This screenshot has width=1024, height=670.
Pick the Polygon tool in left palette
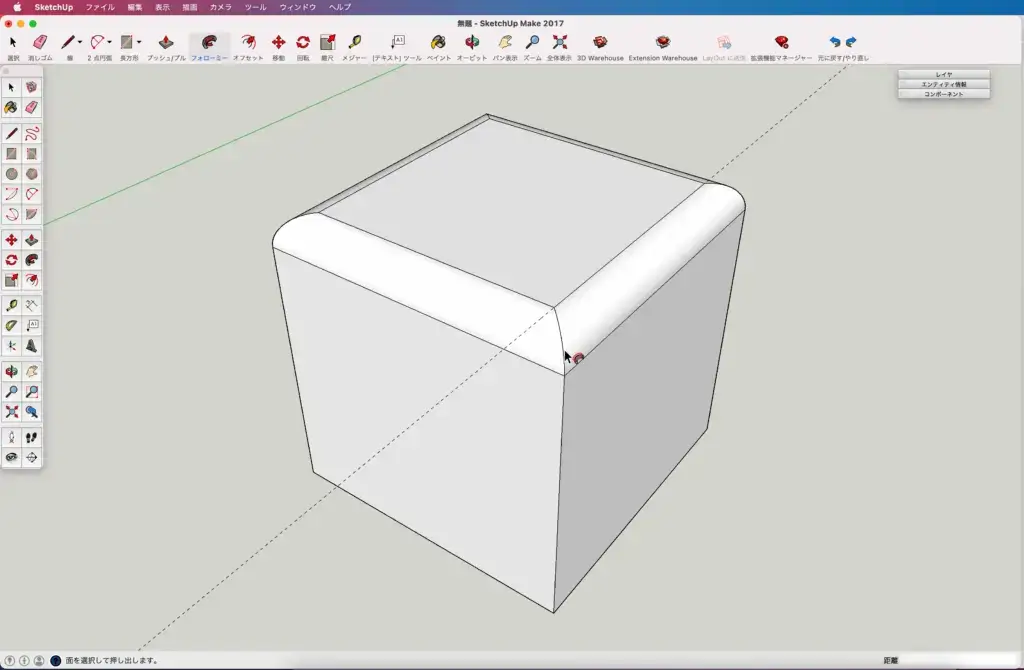point(31,174)
